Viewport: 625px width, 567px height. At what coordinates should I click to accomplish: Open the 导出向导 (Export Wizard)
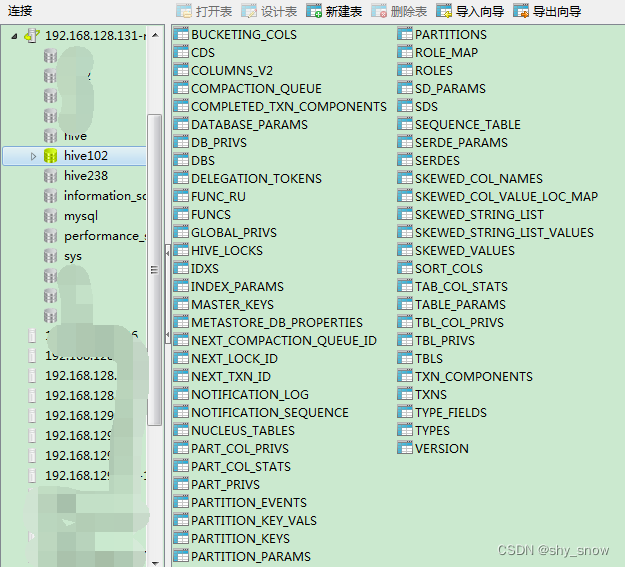pos(547,12)
